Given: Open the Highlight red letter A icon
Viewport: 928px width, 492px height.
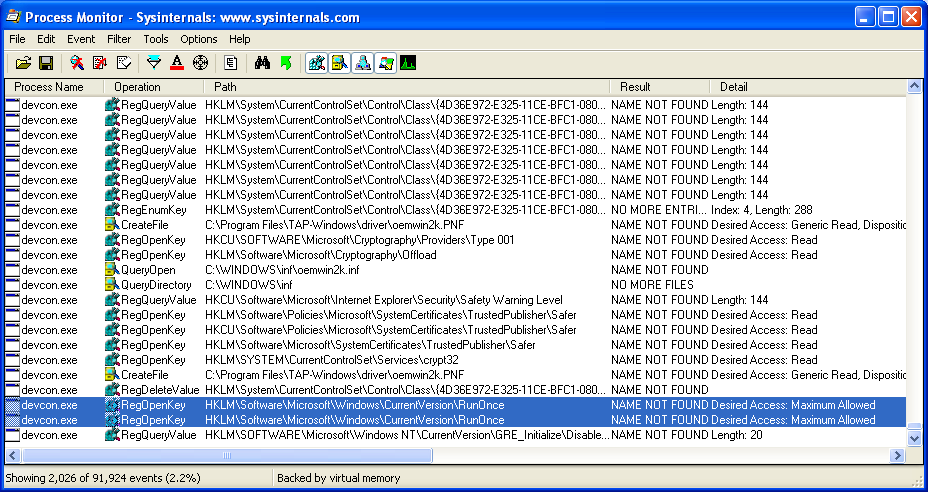Looking at the screenshot, I should 176,63.
